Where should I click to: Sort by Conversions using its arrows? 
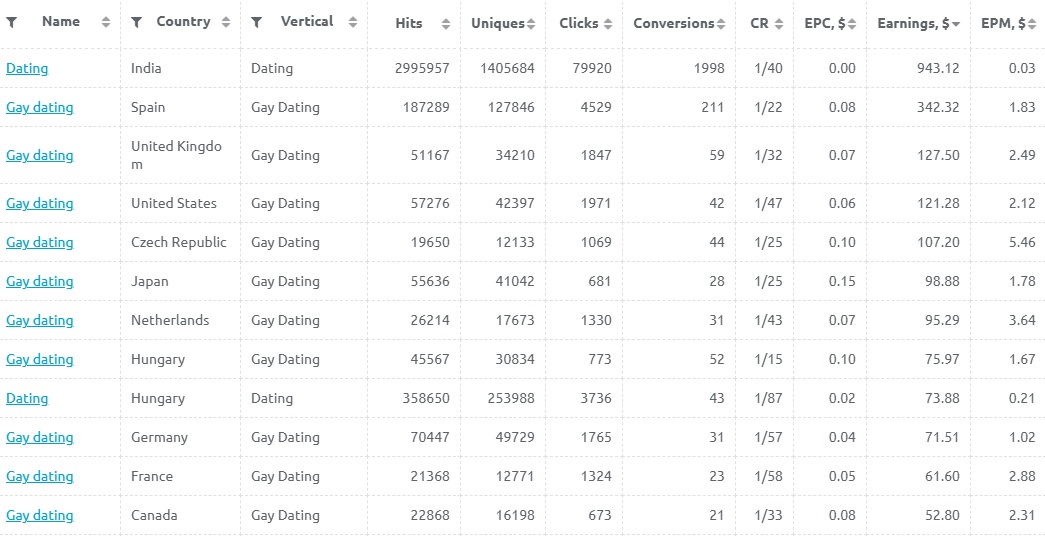click(722, 23)
